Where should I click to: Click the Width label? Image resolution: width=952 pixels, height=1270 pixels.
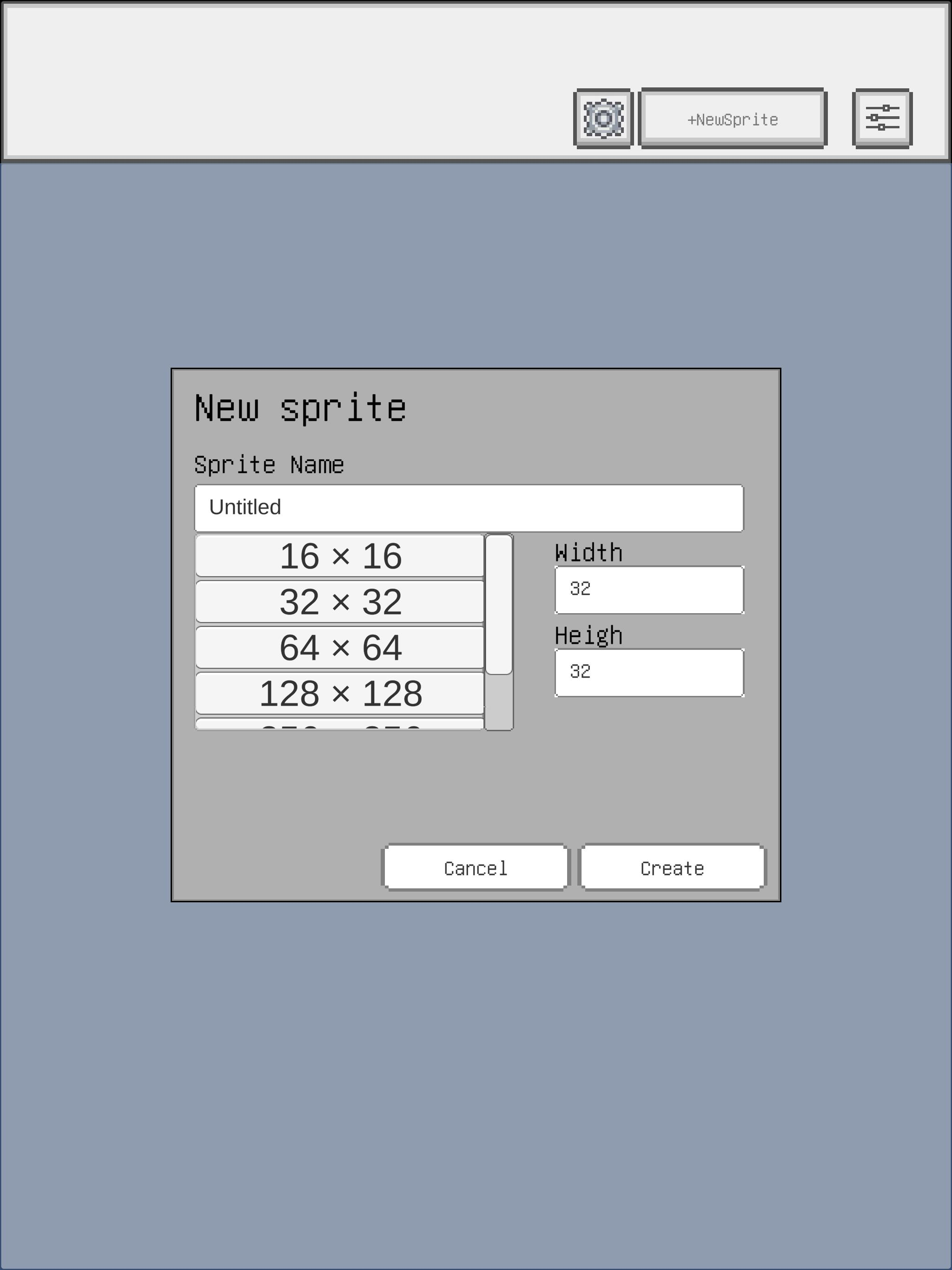coord(588,552)
